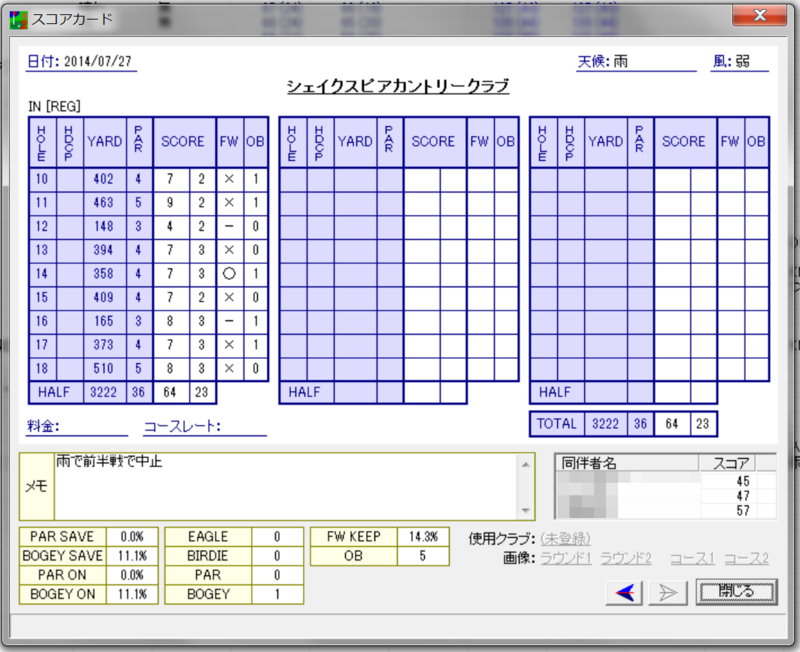Screen dimensions: 800x652
Task: Open the コース2 image link
Action: tap(746, 559)
